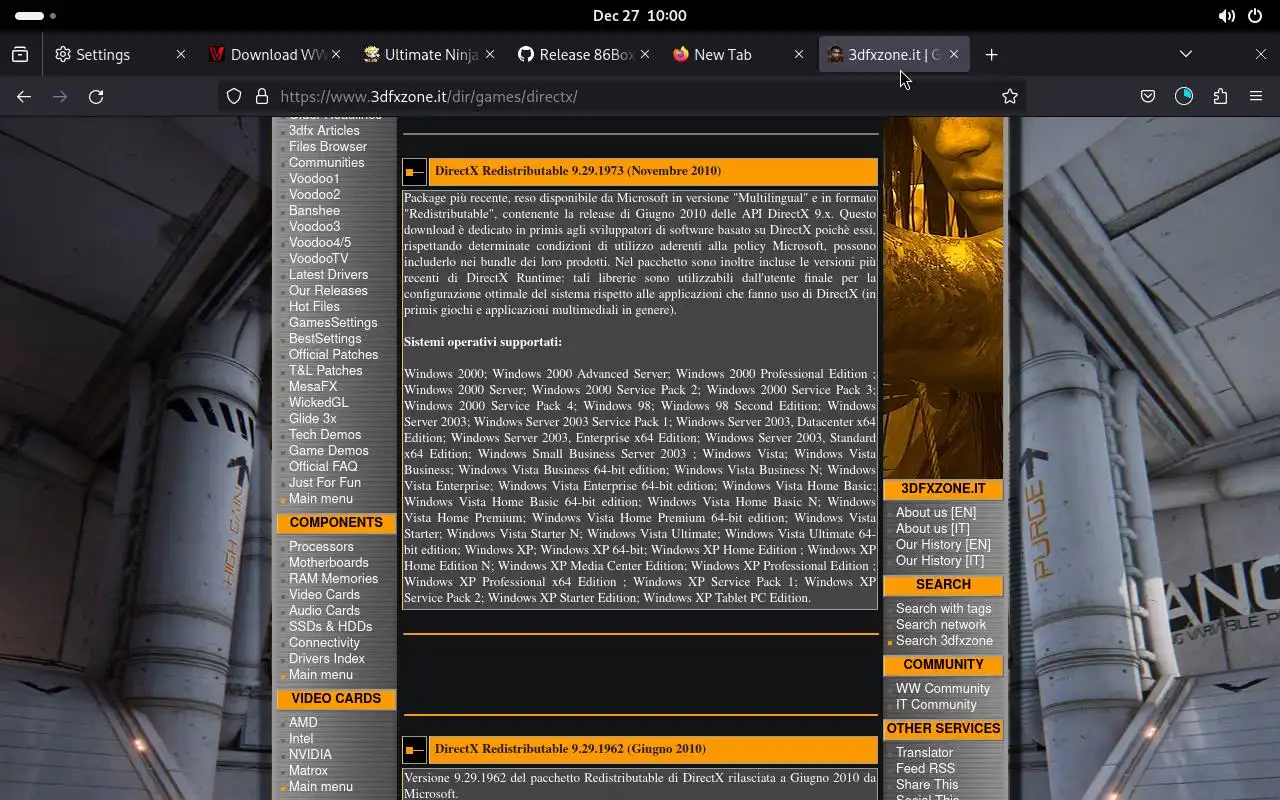Open the Dec 27 clock calendar
Image resolution: width=1280 pixels, height=800 pixels.
(x=639, y=15)
